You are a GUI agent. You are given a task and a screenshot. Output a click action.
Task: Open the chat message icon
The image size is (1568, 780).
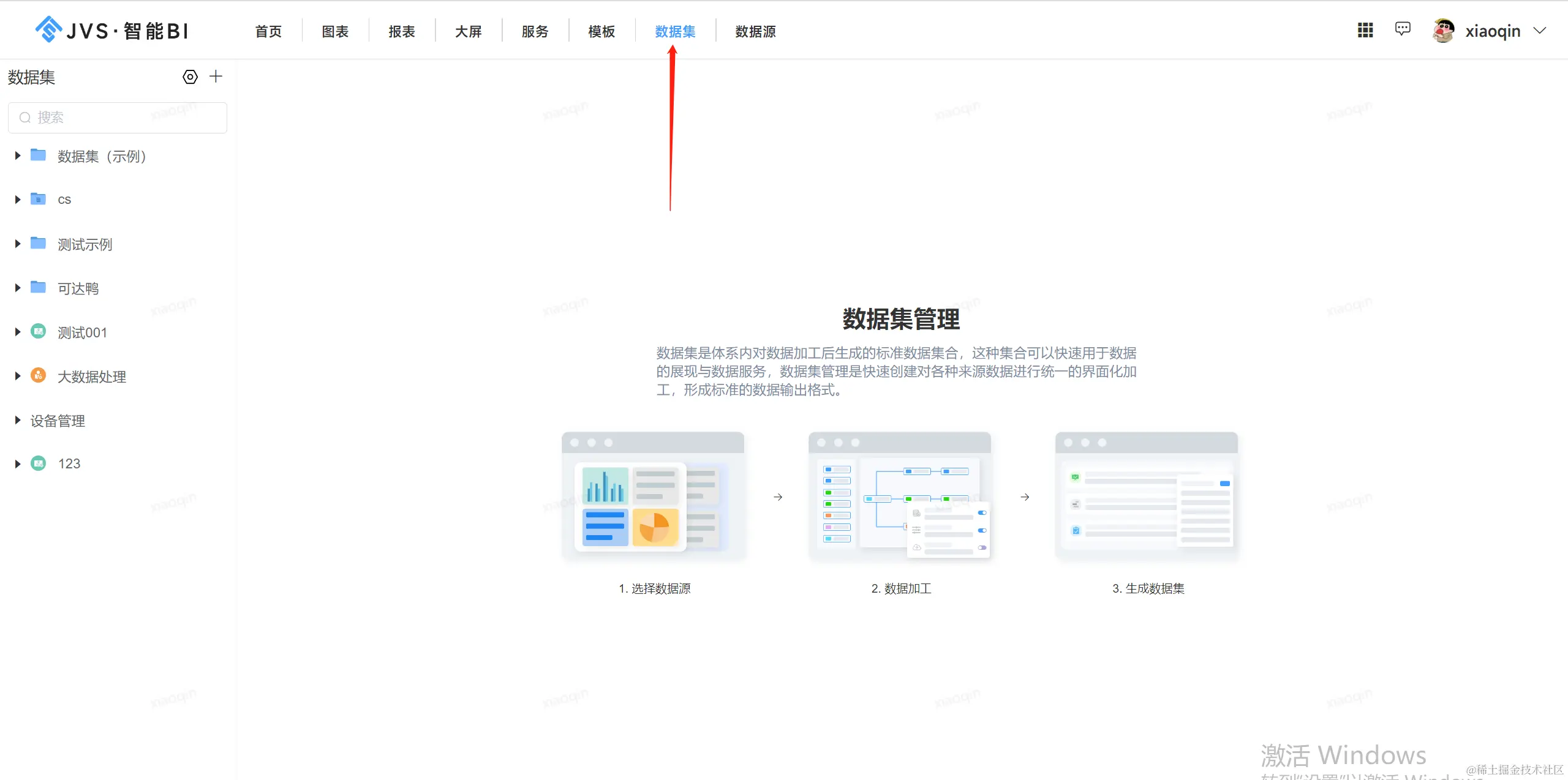1403,29
